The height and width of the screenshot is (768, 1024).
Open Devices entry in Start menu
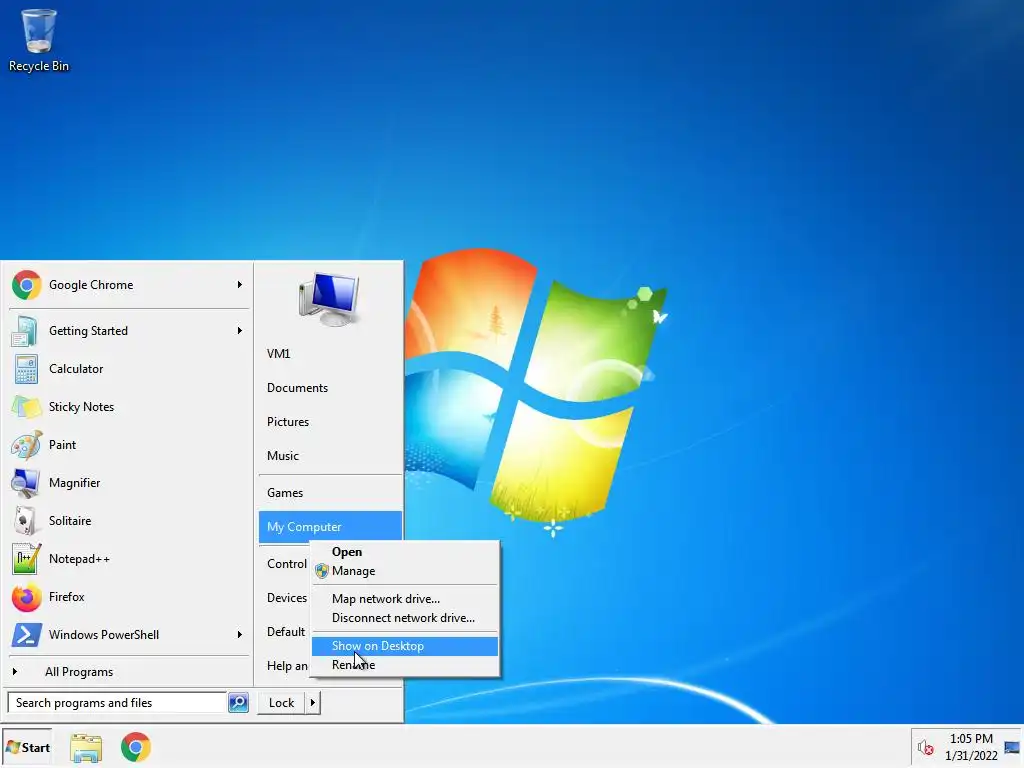[x=286, y=598]
